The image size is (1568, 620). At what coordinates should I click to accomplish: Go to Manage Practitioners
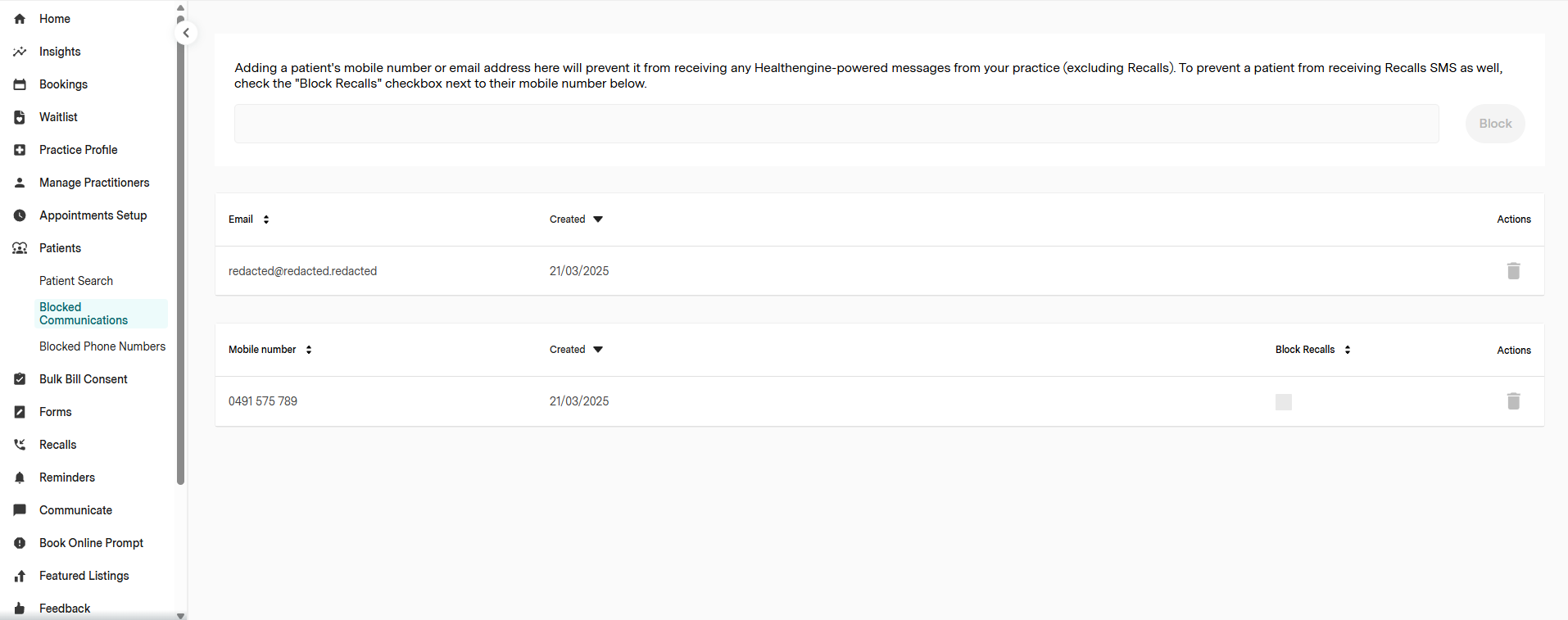pyautogui.click(x=94, y=183)
